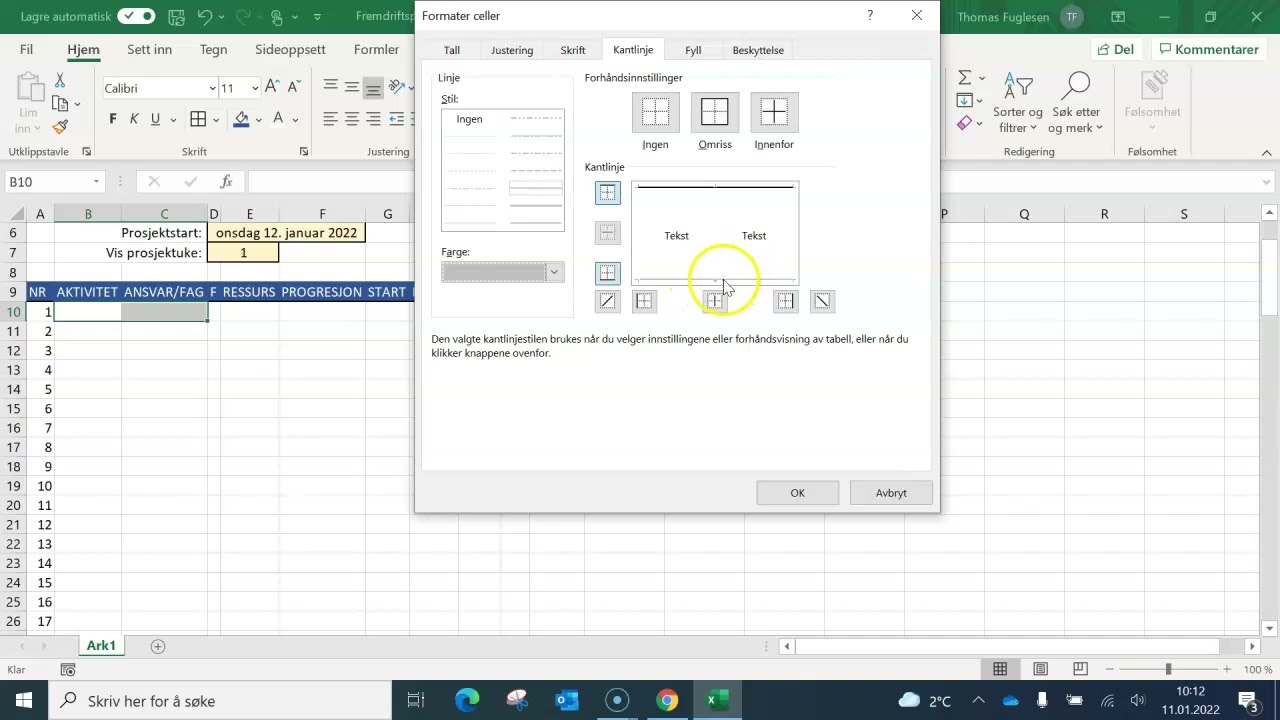
Task: Click the save icon in title bar
Action: point(175,17)
